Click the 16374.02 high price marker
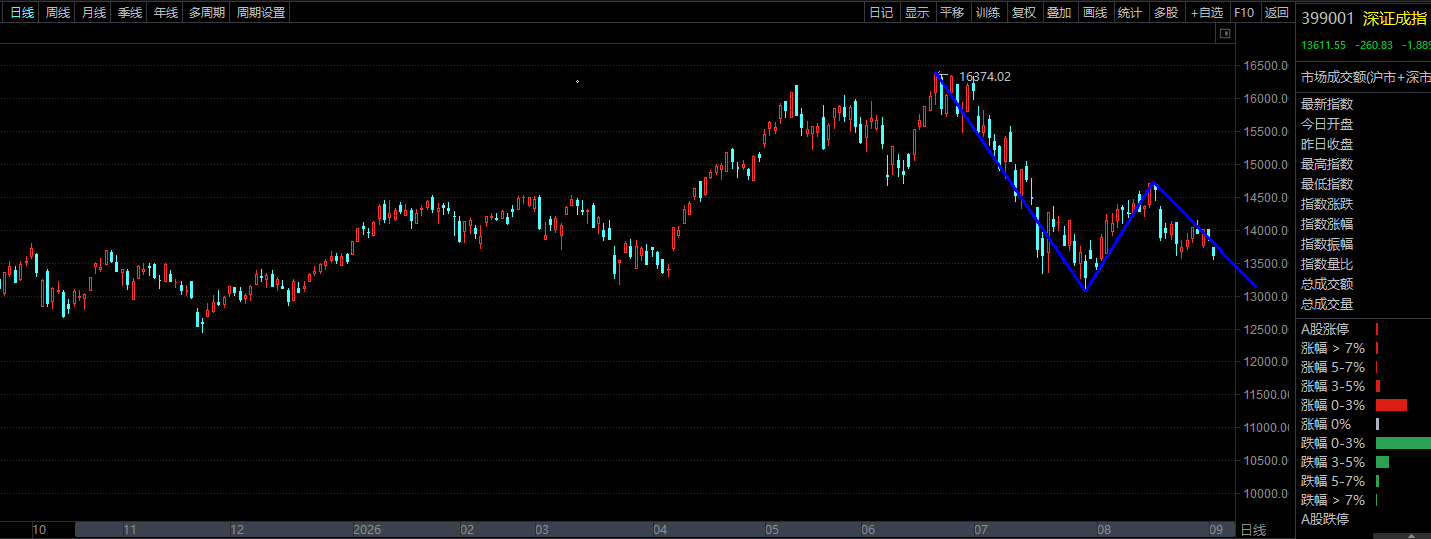 (984, 76)
